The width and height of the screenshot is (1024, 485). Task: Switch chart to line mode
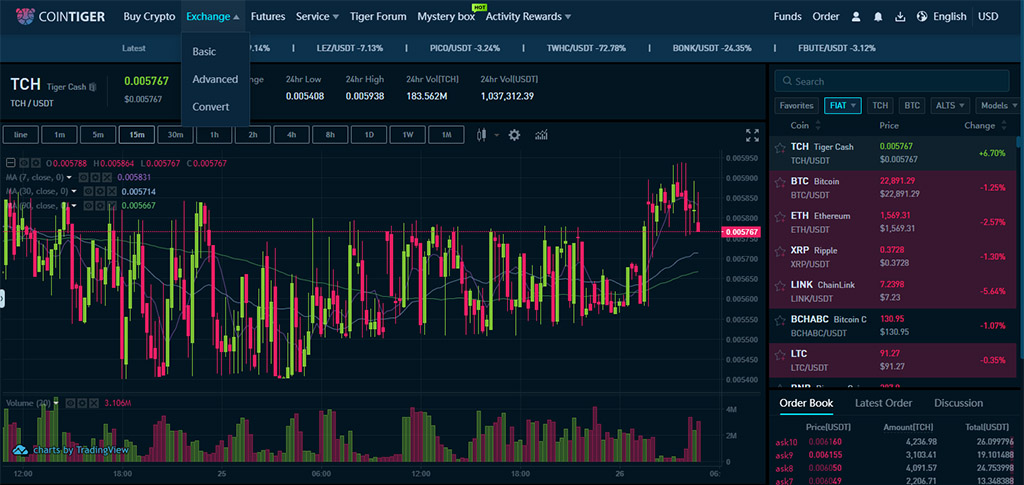[x=21, y=135]
